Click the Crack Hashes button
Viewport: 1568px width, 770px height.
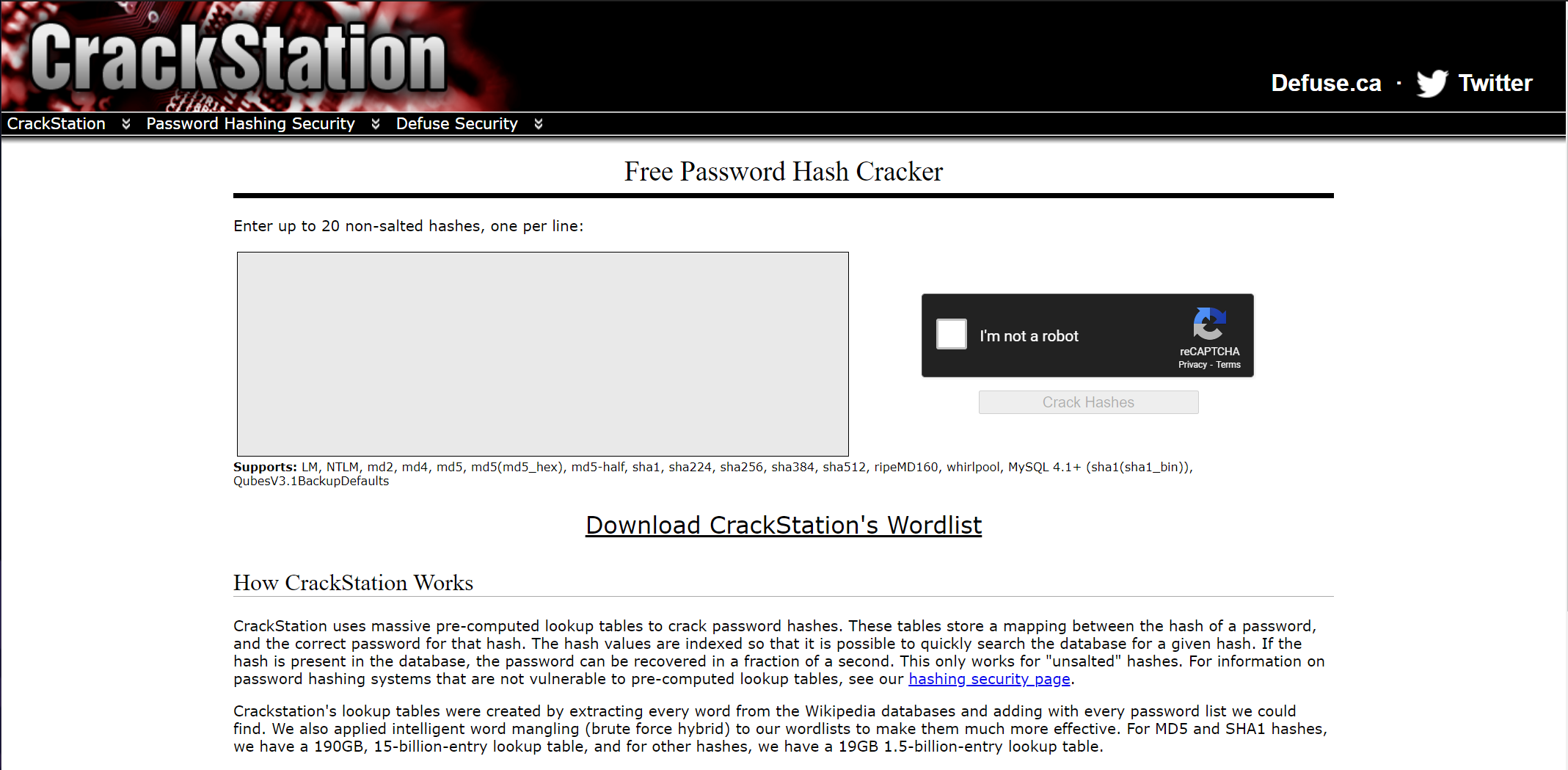click(x=1088, y=402)
